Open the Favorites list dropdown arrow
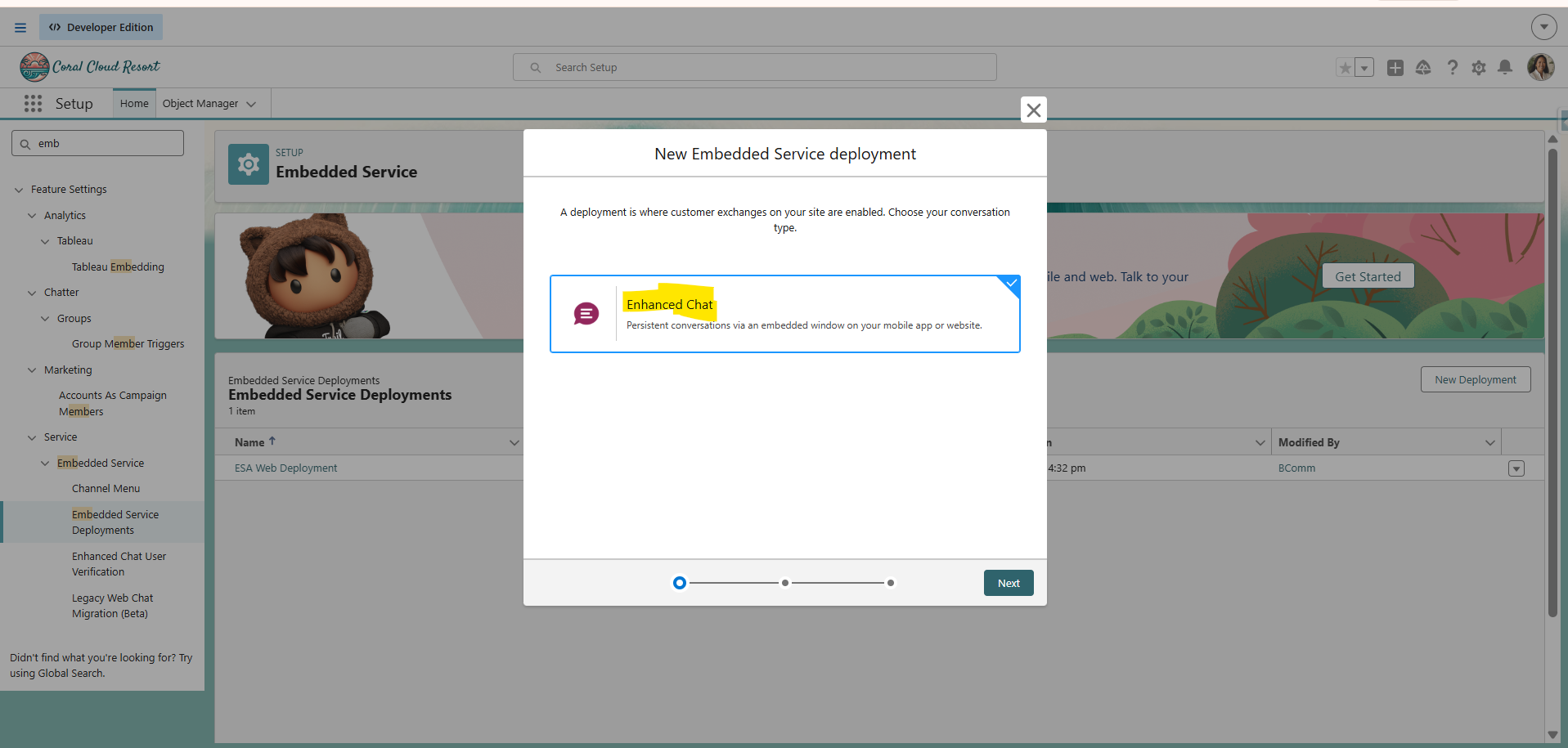The image size is (1568, 748). [x=1364, y=68]
